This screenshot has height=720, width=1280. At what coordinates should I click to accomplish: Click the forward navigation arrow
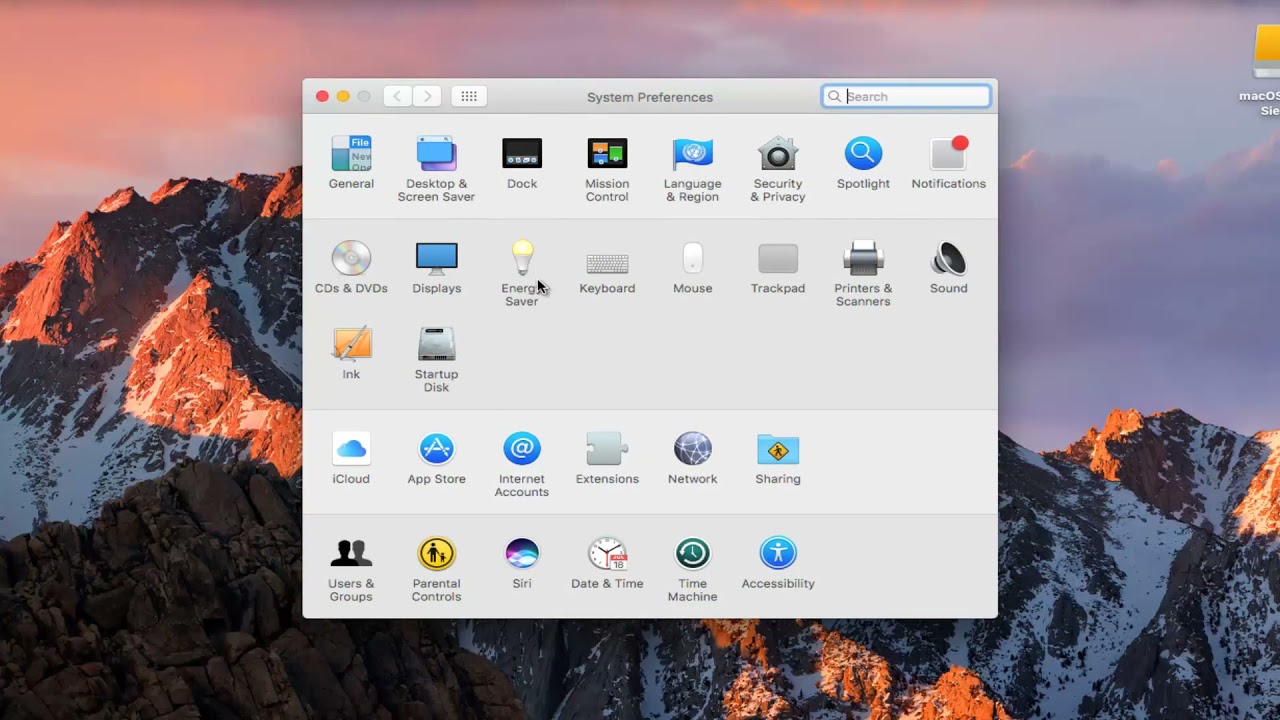coord(427,96)
